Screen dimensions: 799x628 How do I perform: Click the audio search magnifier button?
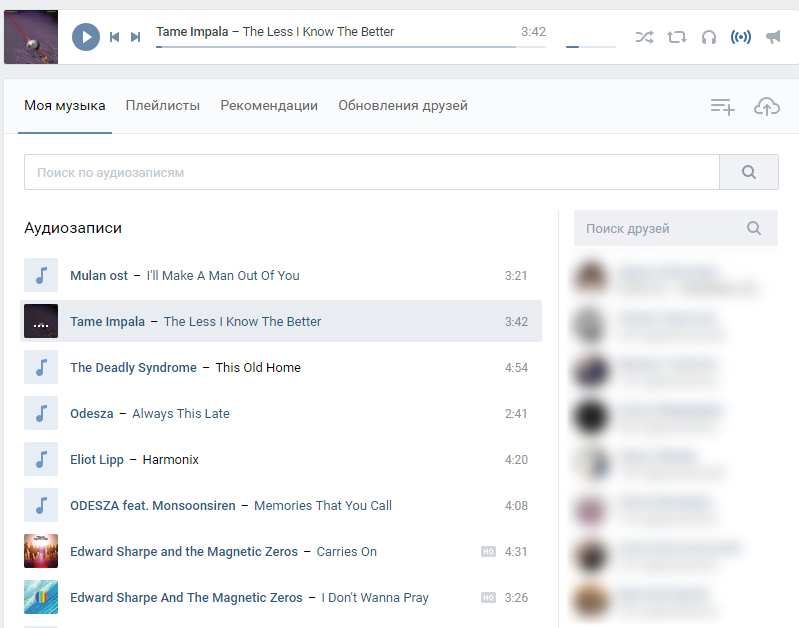click(749, 172)
